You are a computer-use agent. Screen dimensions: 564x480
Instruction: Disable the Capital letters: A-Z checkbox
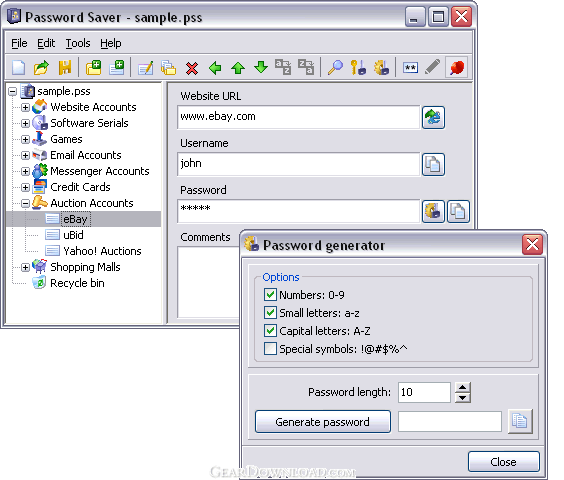(270, 330)
